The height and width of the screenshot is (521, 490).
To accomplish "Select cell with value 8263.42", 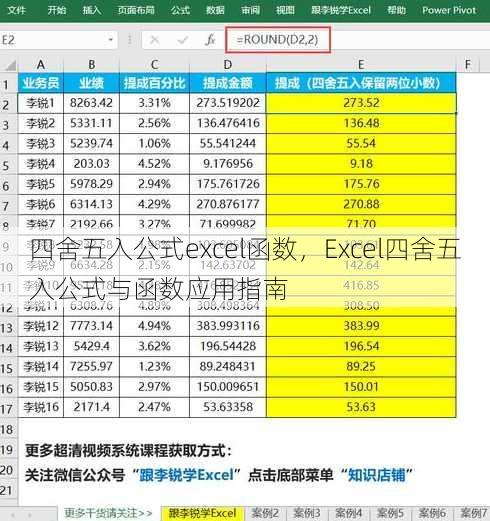I will (91, 103).
